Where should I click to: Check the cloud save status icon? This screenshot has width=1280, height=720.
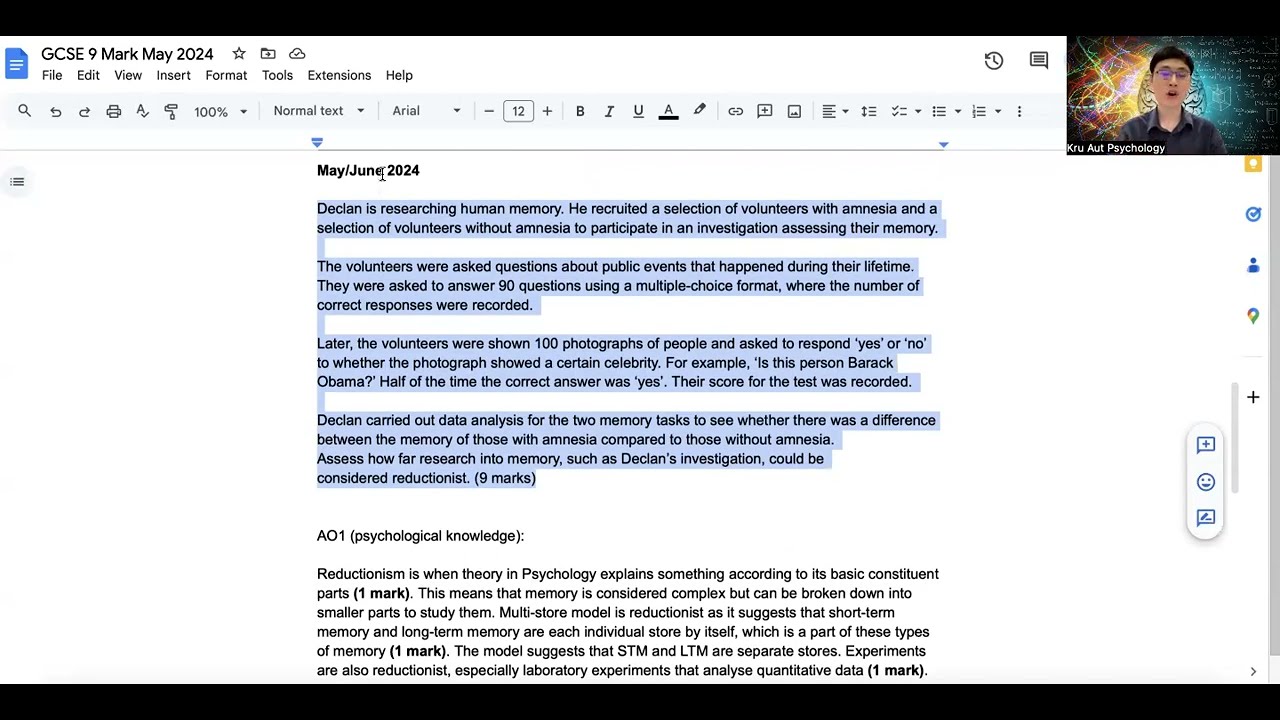tap(297, 54)
